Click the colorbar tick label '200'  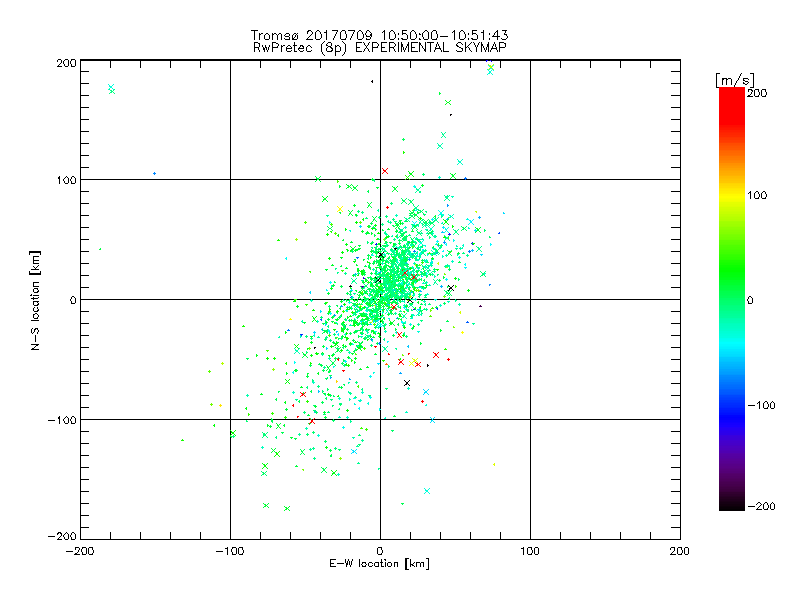(x=757, y=93)
